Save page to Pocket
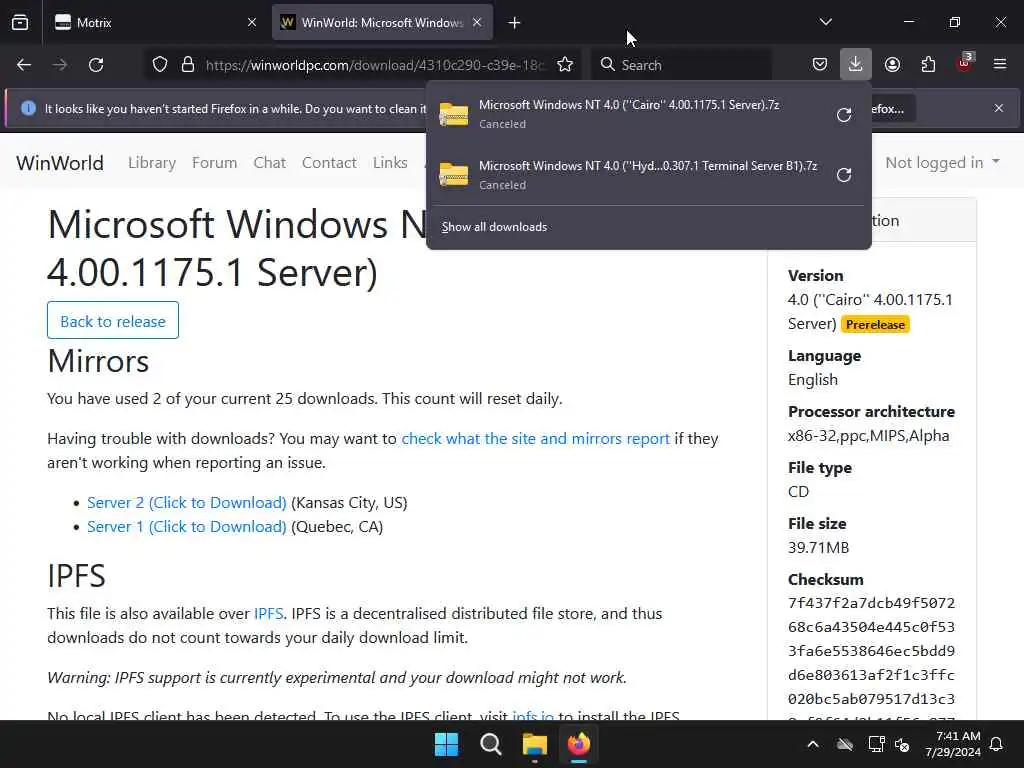1024x768 pixels. pyautogui.click(x=820, y=65)
